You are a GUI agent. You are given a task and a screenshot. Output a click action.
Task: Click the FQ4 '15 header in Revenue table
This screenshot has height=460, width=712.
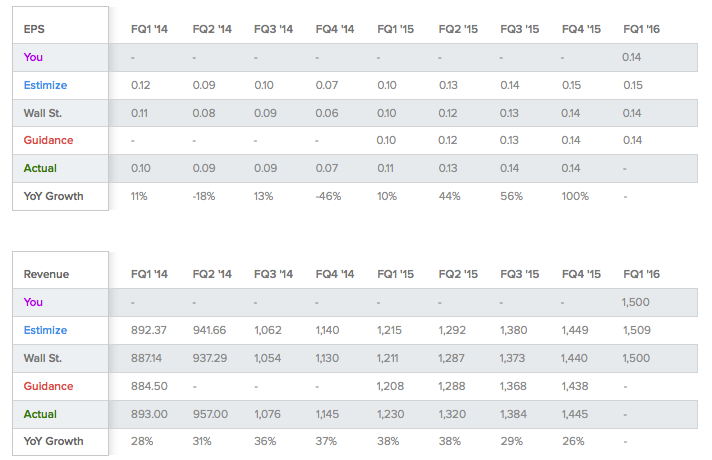581,274
